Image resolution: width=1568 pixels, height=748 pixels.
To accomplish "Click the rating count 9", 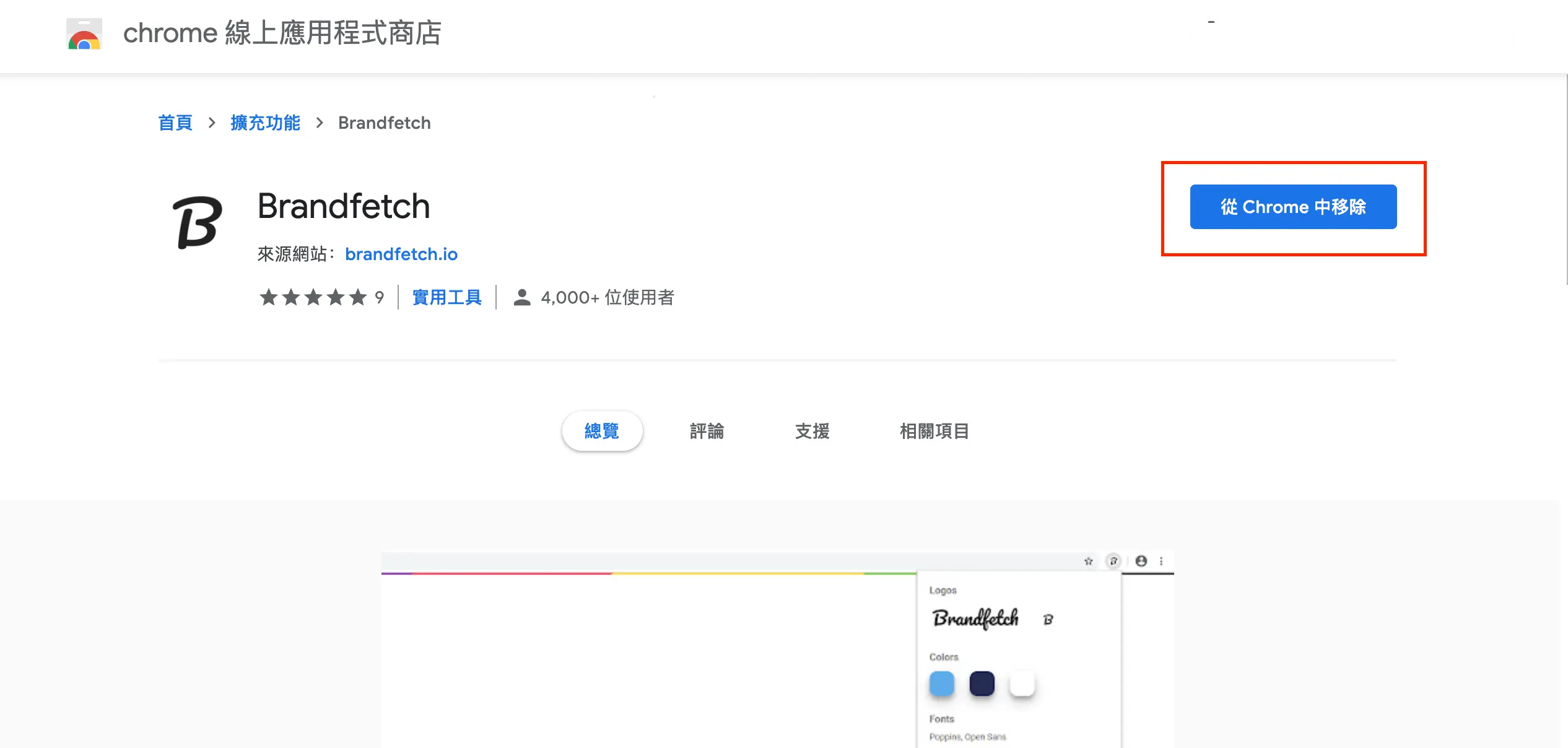I will coord(380,298).
